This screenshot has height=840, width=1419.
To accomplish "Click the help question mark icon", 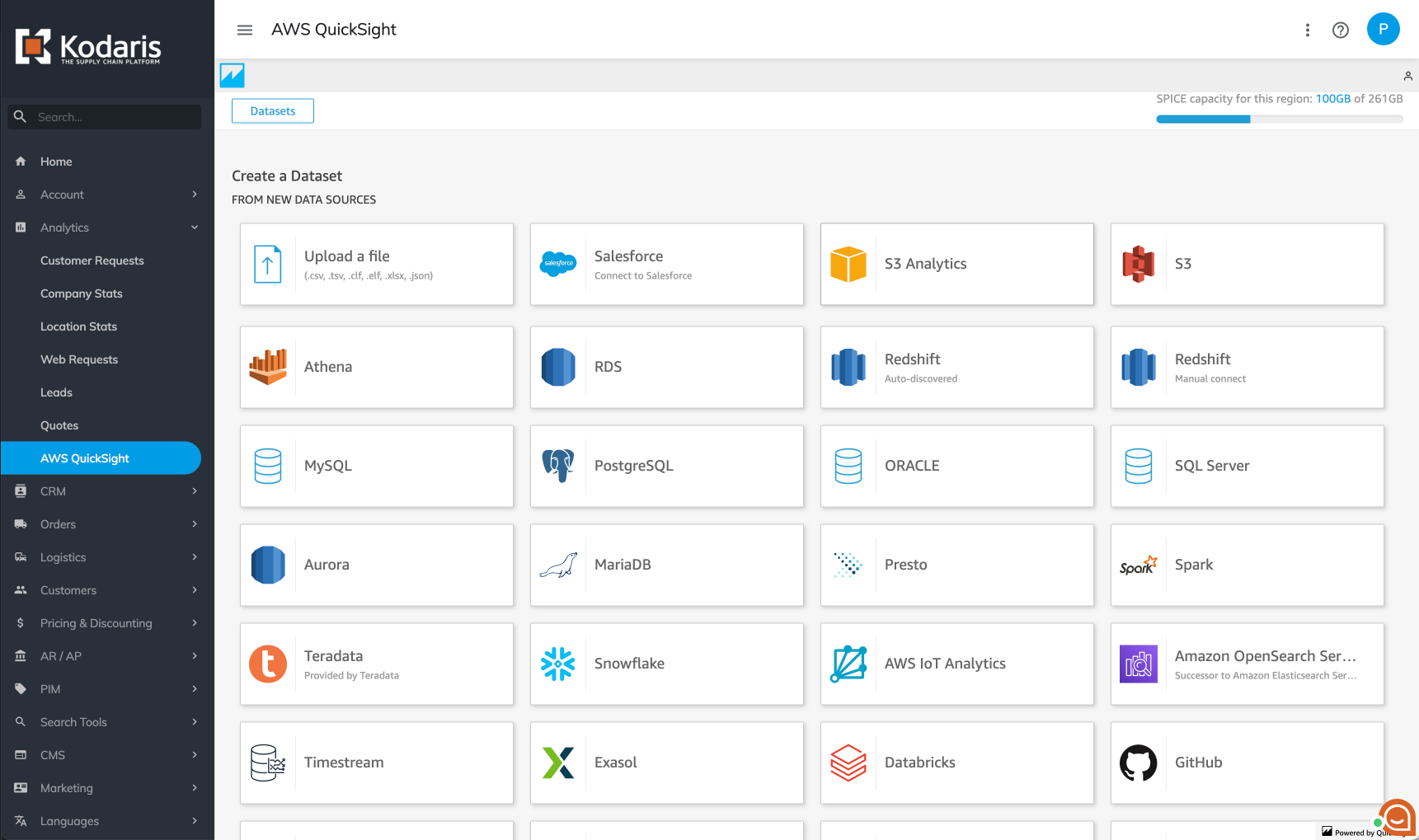I will tap(1341, 31).
